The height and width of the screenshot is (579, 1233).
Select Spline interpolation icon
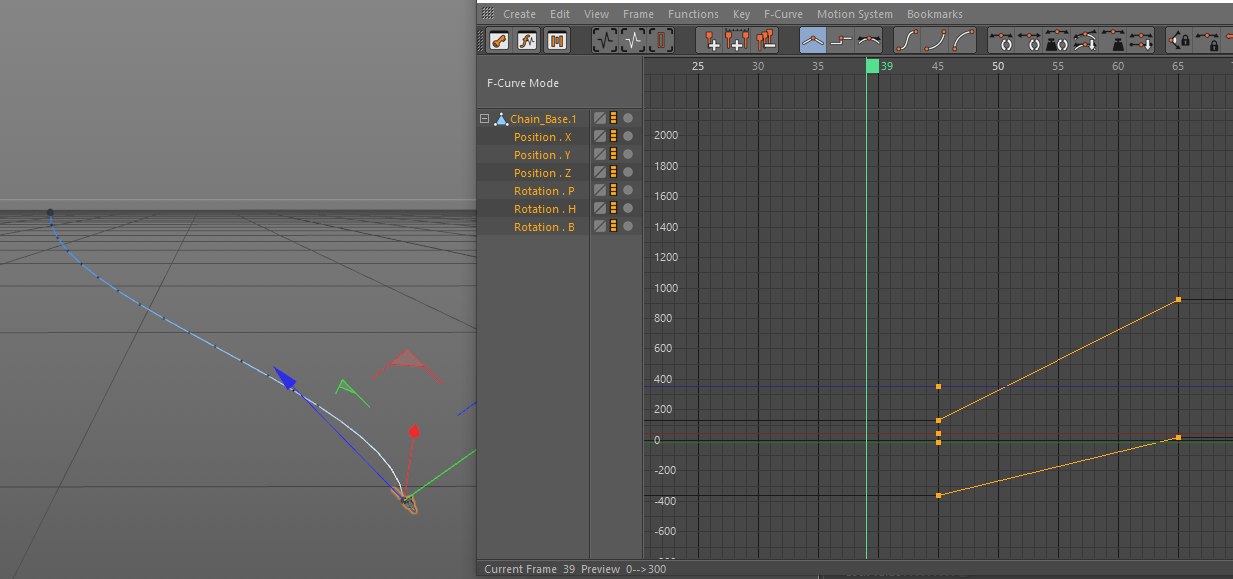(x=869, y=41)
